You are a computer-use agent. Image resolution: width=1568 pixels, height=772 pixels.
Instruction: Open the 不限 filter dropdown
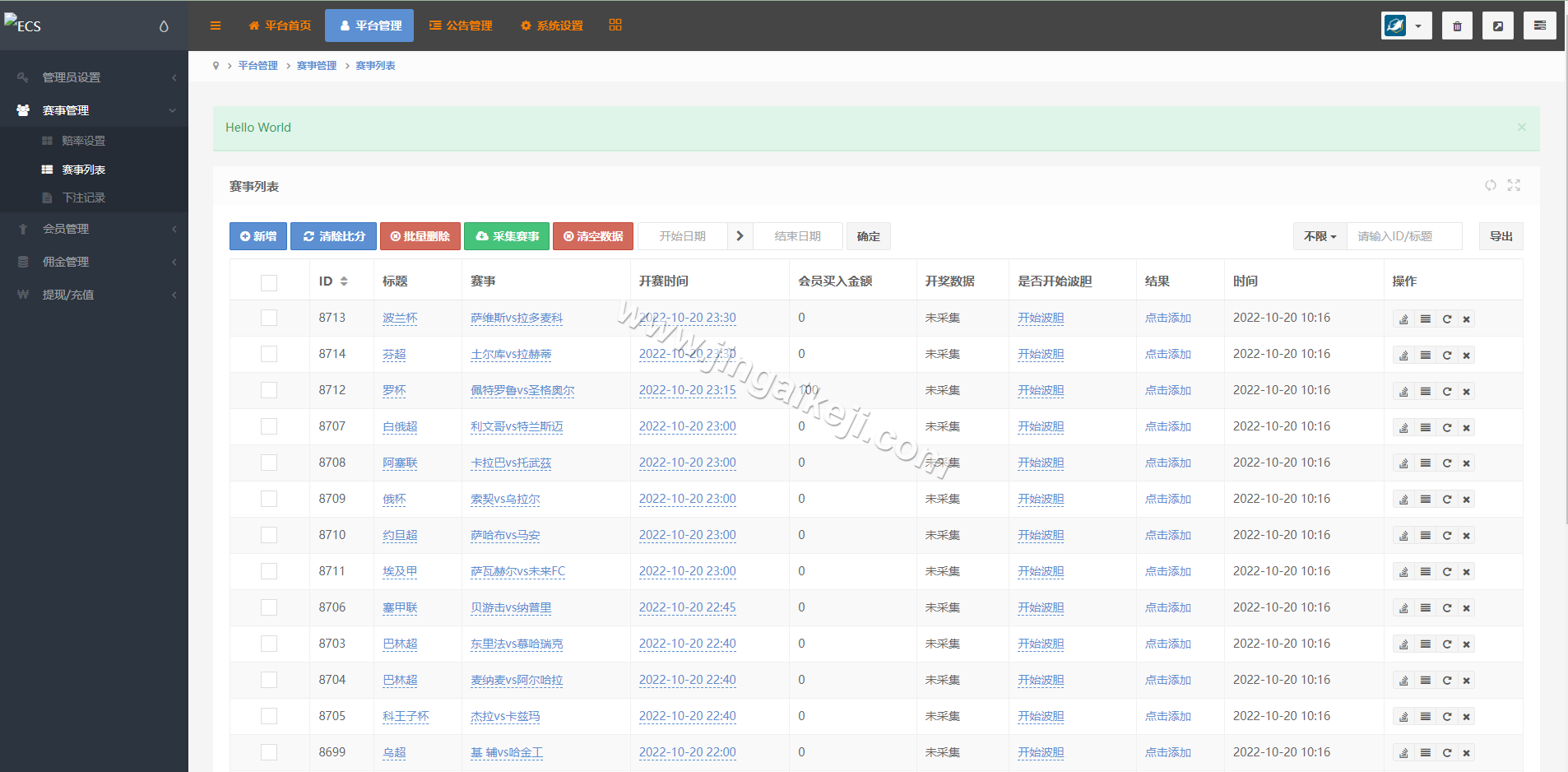pyautogui.click(x=1319, y=236)
